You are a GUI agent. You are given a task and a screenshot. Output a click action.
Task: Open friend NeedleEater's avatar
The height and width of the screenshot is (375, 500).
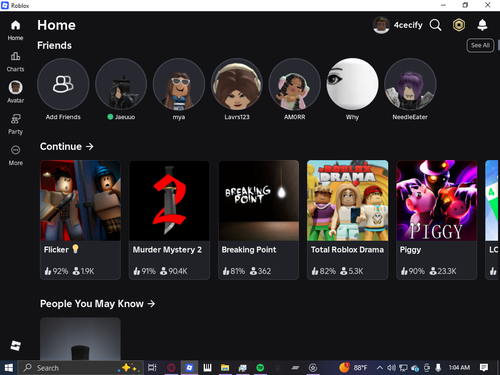pos(410,84)
